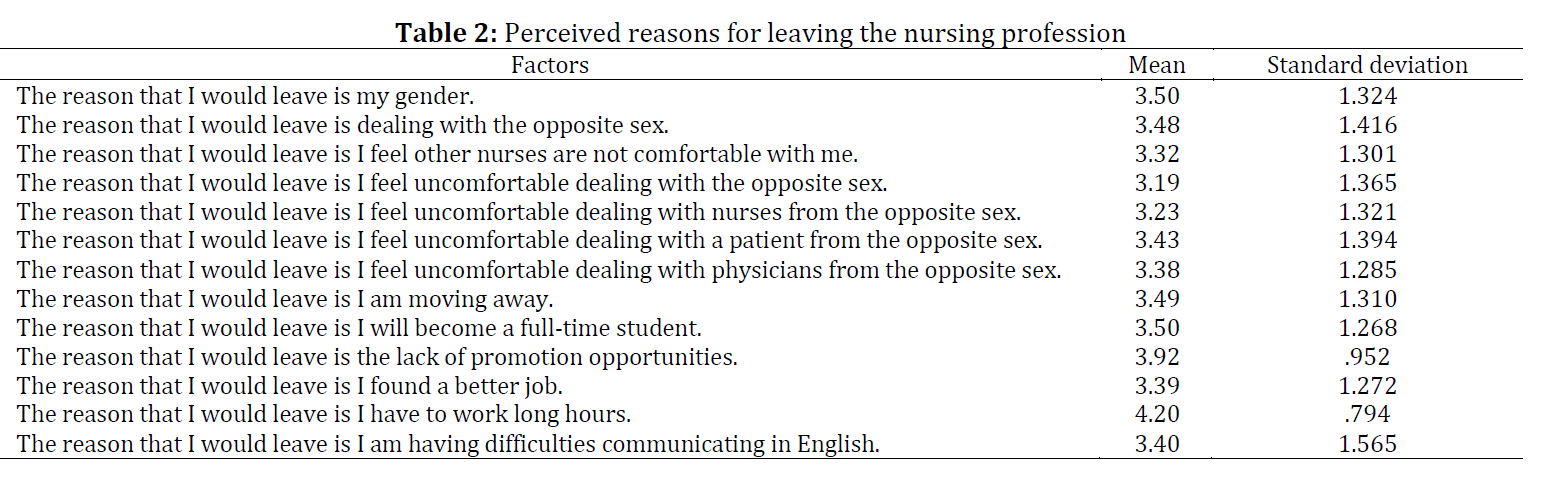1543x477 pixels.
Task: Click the row about other nurses not comfortable
Action: (770, 154)
